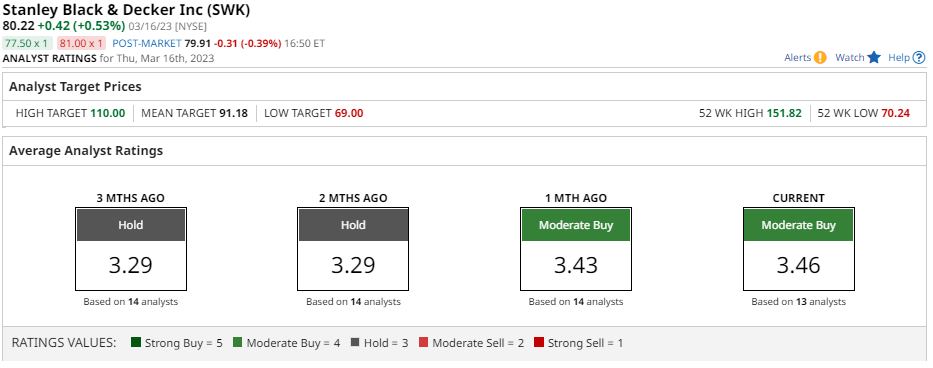Image resolution: width=933 pixels, height=368 pixels.
Task: Click the Strong Buy dark green legend square
Action: point(136,343)
